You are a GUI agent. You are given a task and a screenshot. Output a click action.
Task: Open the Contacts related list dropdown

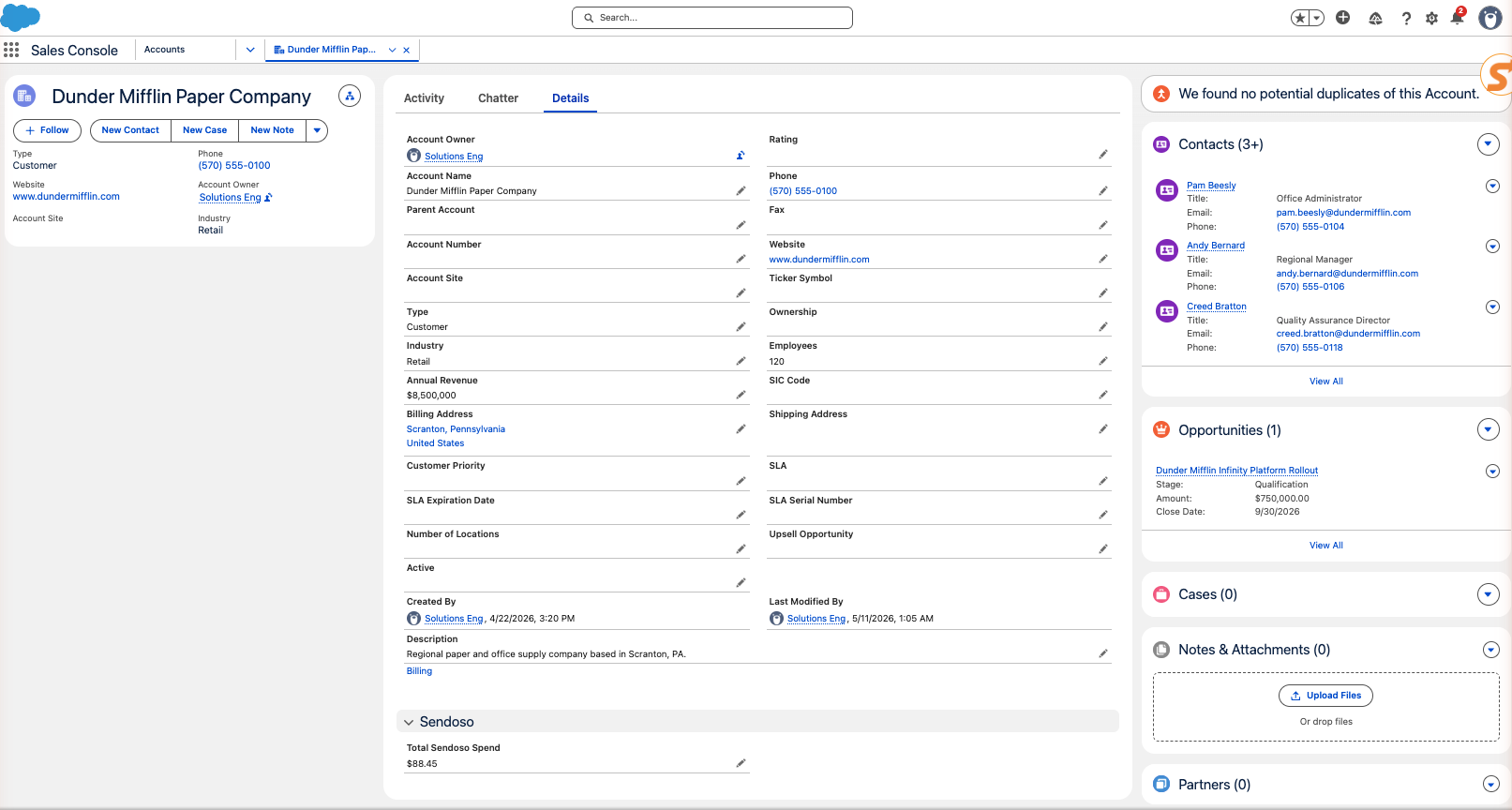click(1489, 144)
